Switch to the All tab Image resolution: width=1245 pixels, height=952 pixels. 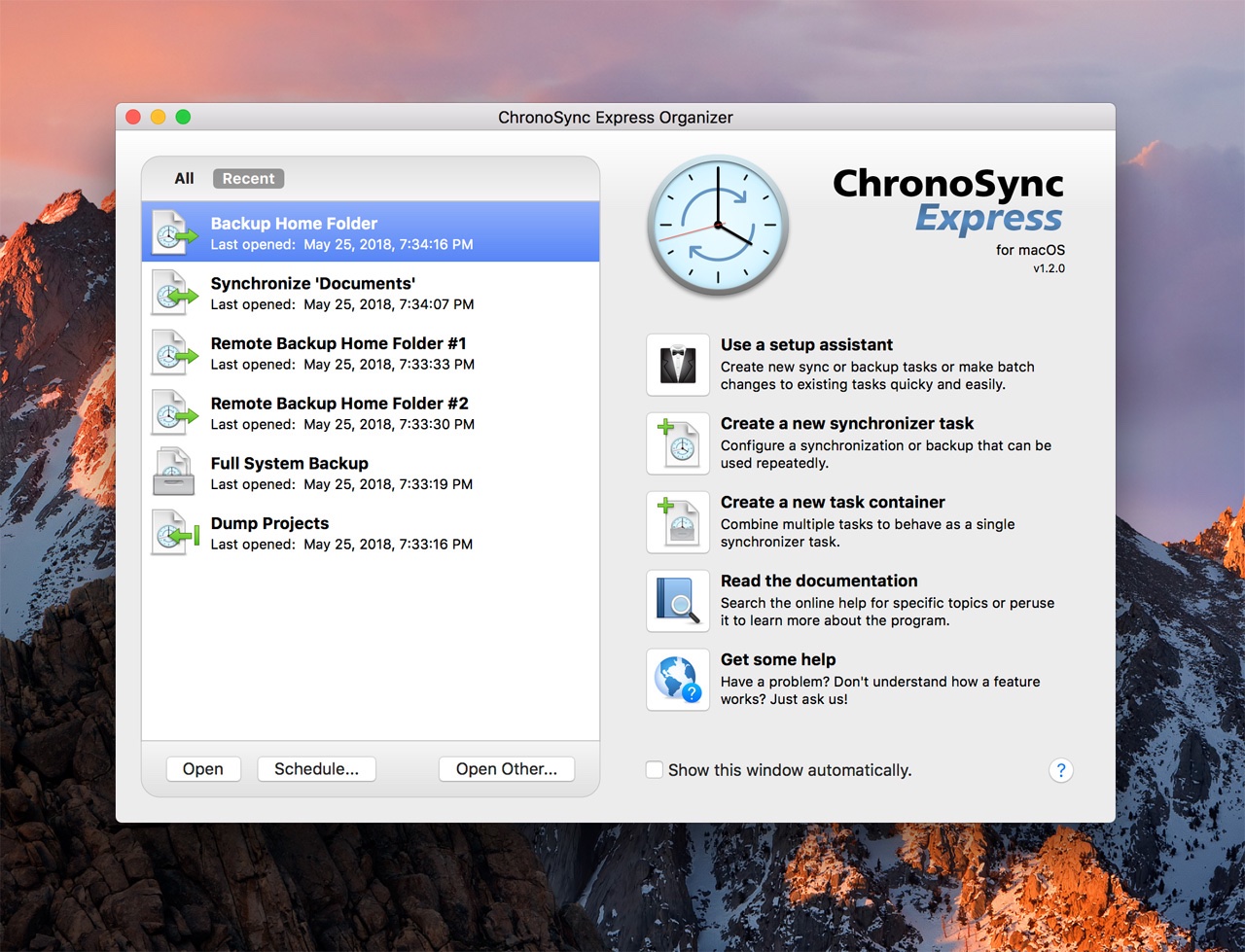pyautogui.click(x=184, y=179)
